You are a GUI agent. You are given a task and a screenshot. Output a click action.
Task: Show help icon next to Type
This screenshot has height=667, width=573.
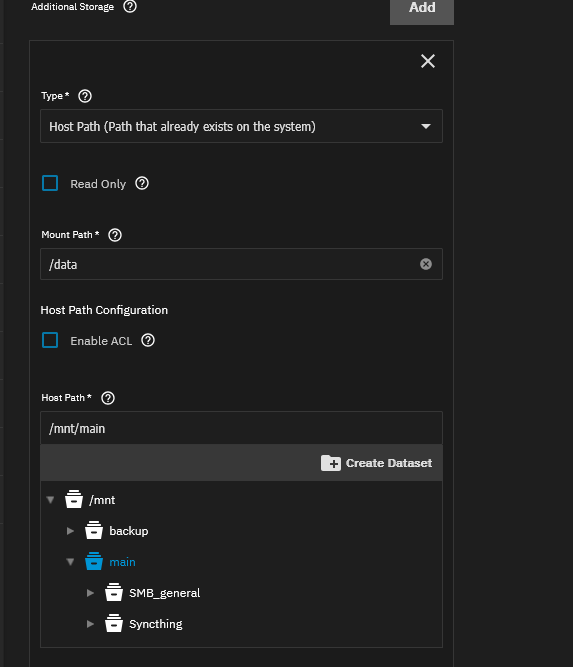[85, 96]
